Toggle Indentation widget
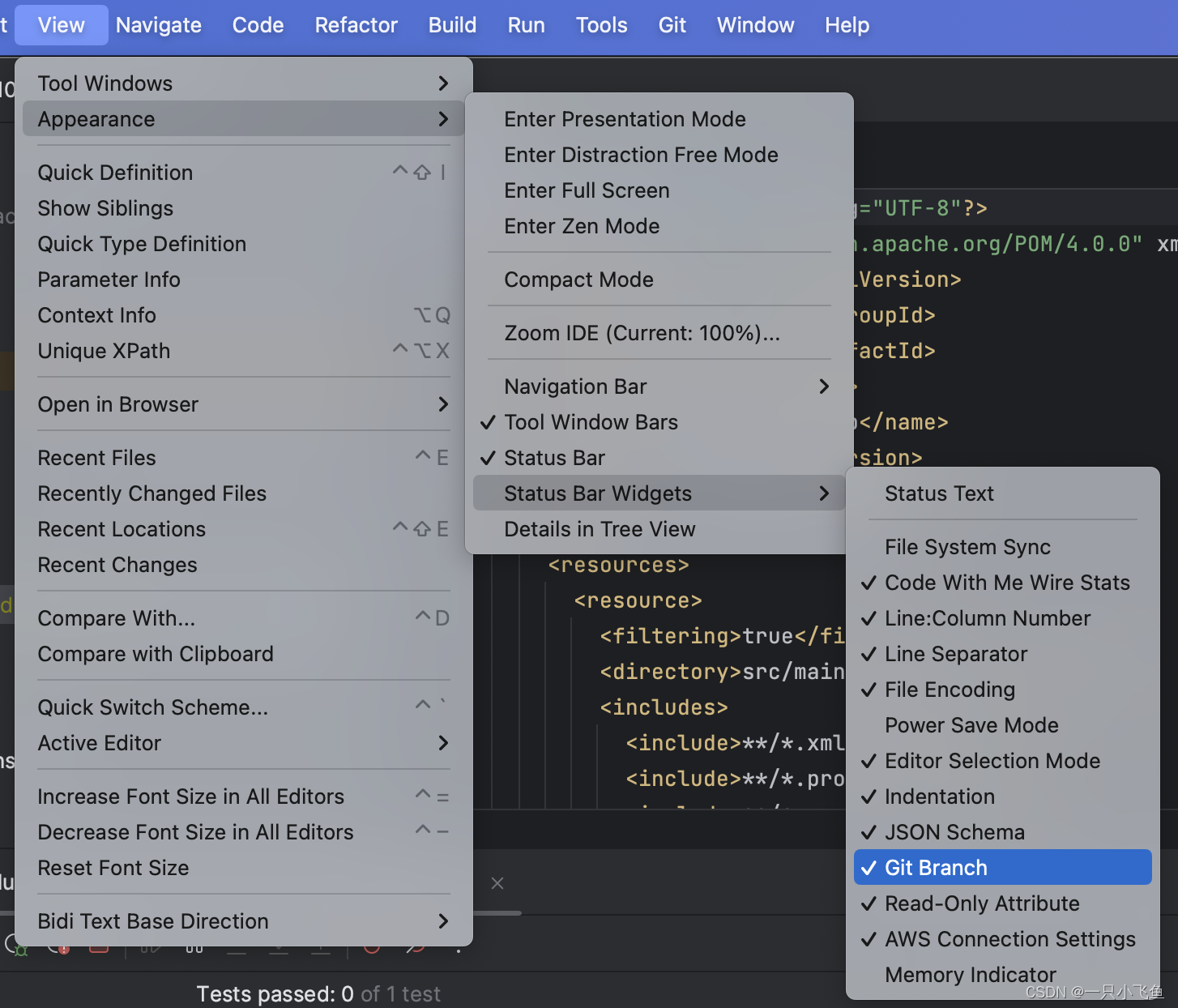Screen dimensions: 1178x1008 click(1003, 797)
